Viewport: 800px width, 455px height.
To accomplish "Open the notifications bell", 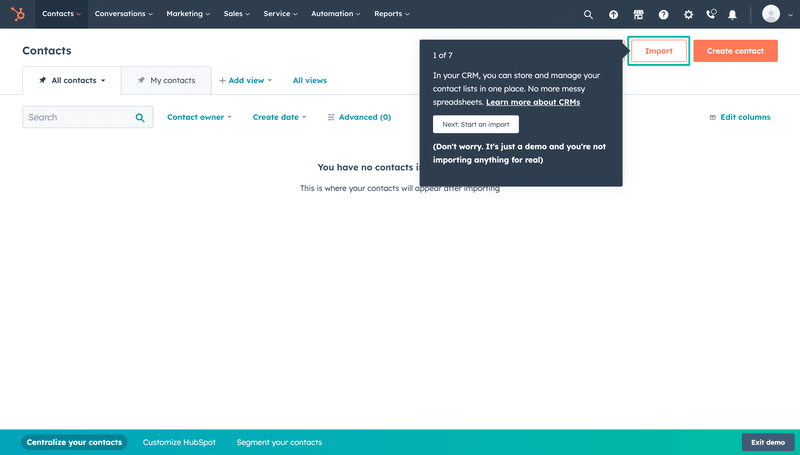I will pos(733,14).
